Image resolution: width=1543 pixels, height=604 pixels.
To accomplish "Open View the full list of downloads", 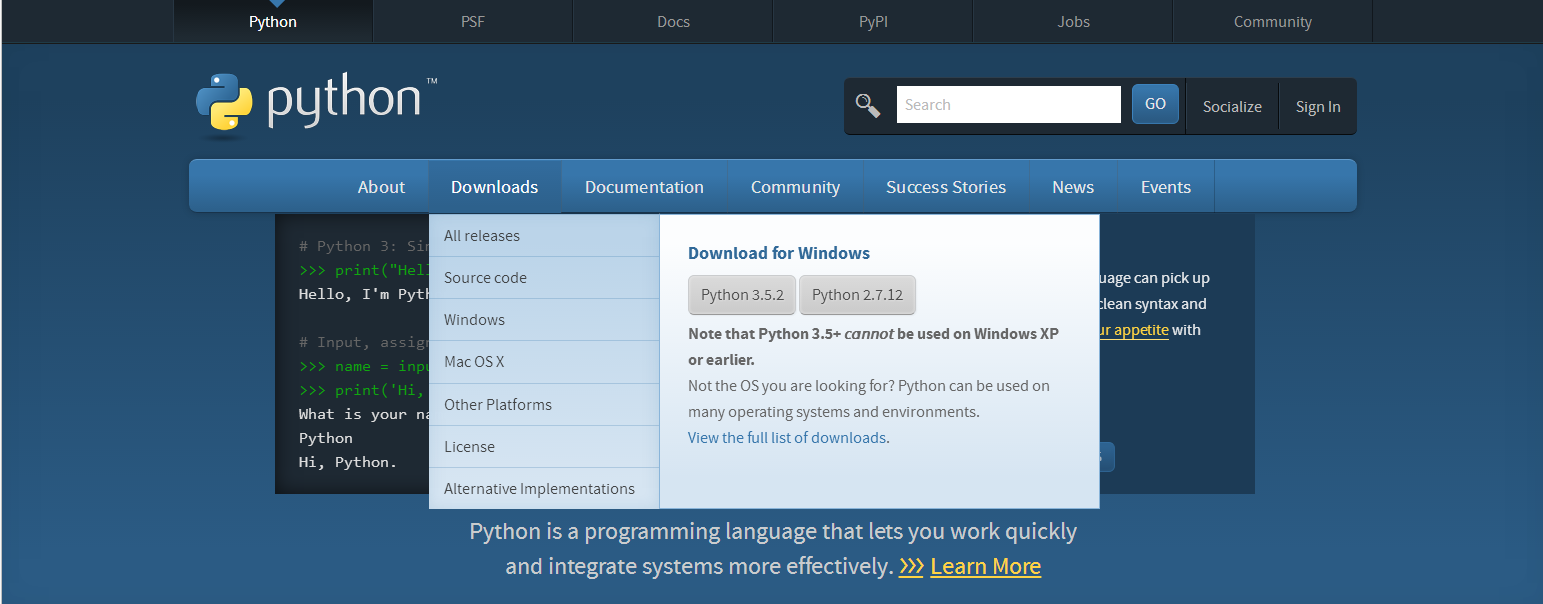I will click(x=787, y=438).
